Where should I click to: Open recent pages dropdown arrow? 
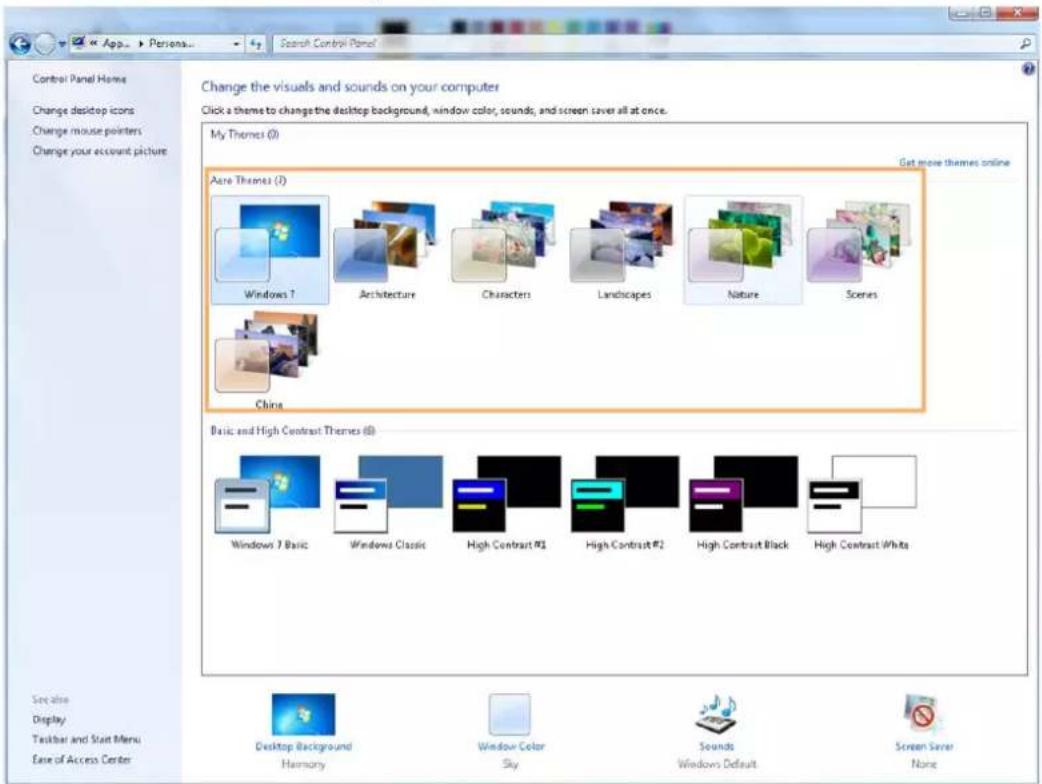tap(62, 45)
